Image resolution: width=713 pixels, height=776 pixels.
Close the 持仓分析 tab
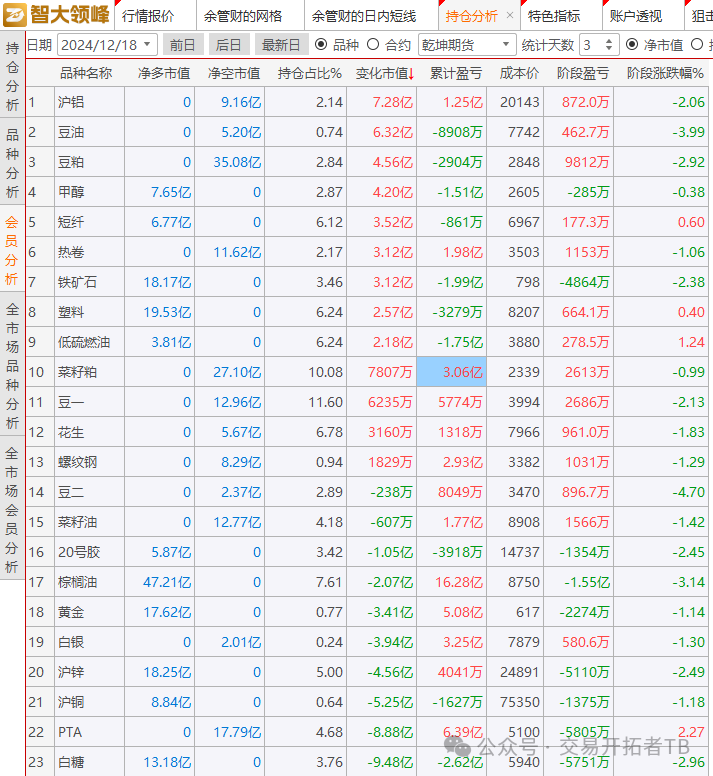point(510,16)
